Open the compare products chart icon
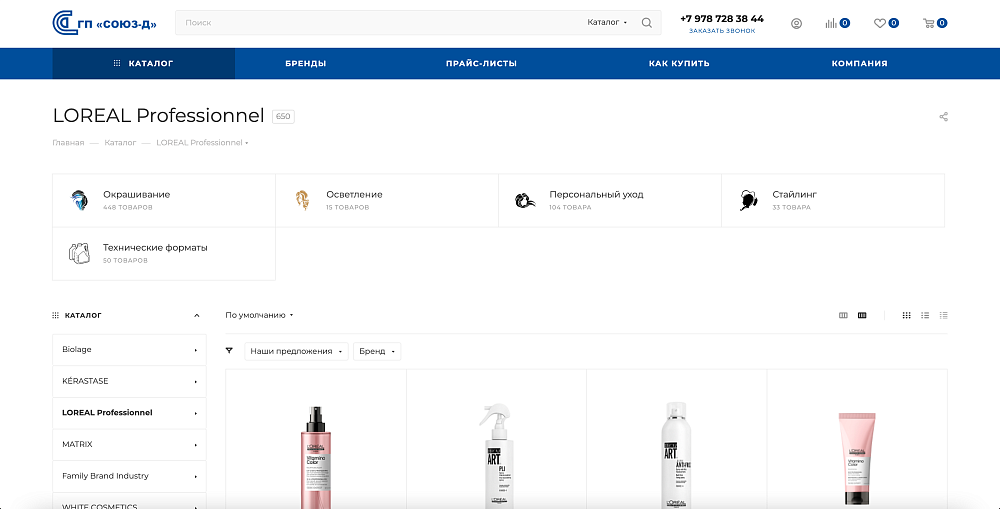 pos(830,23)
